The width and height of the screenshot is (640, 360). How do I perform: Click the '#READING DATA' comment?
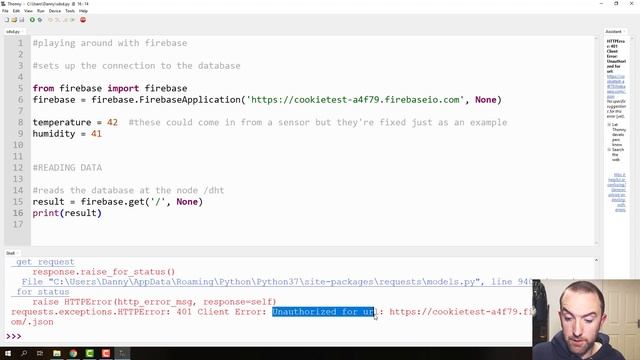(x=67, y=168)
